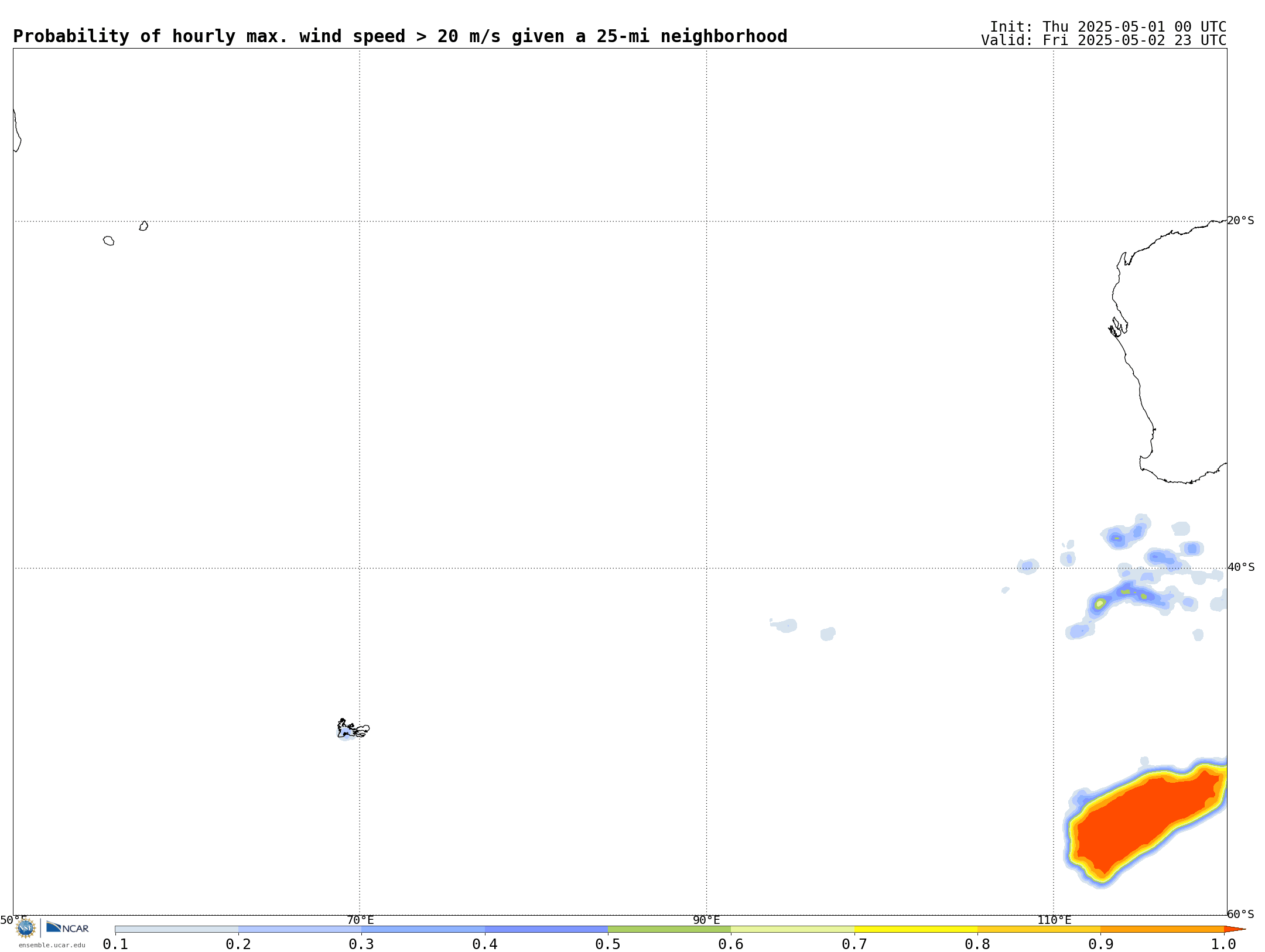Open the ensemble.ucar.edu link text
Image resolution: width=1265 pixels, height=952 pixels.
tap(52, 945)
